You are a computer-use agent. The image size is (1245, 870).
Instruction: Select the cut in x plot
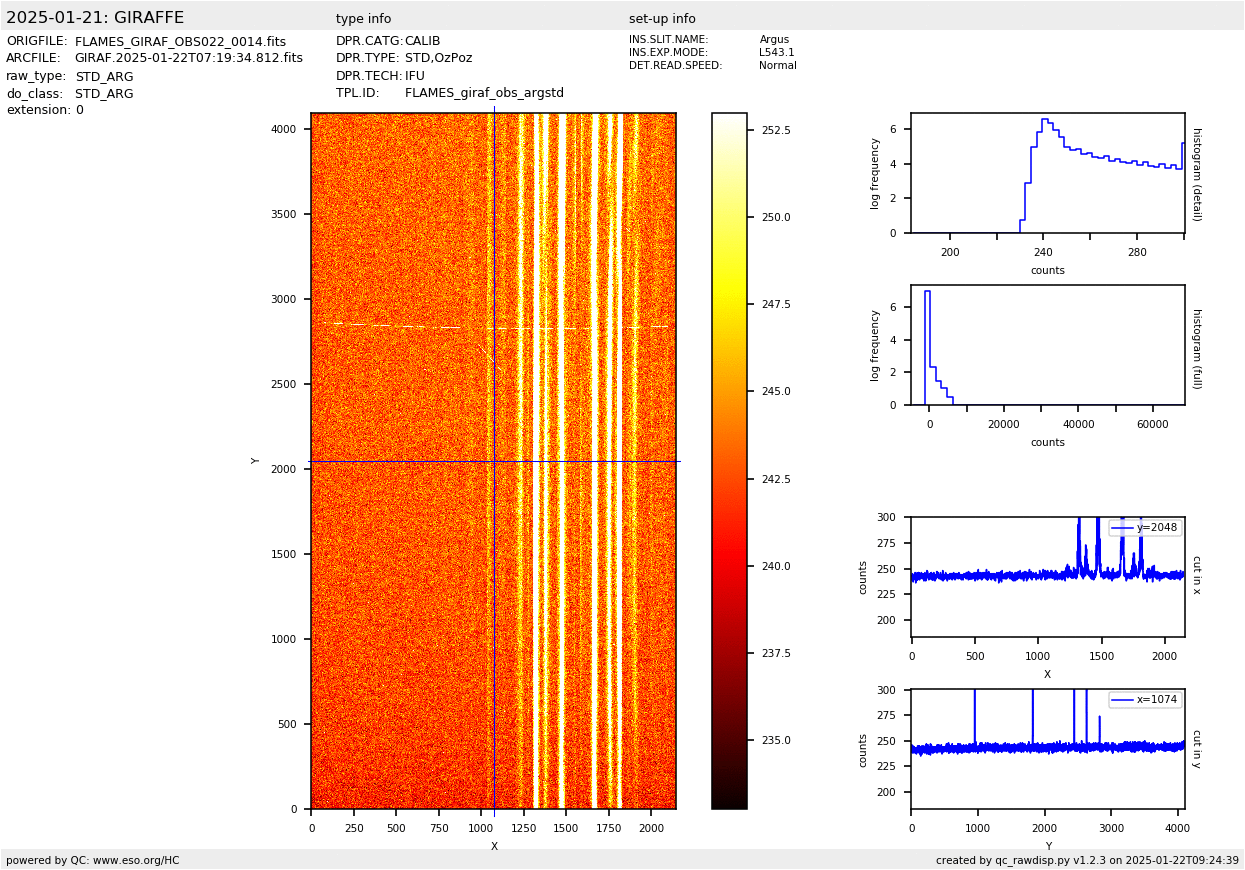[x=1047, y=577]
